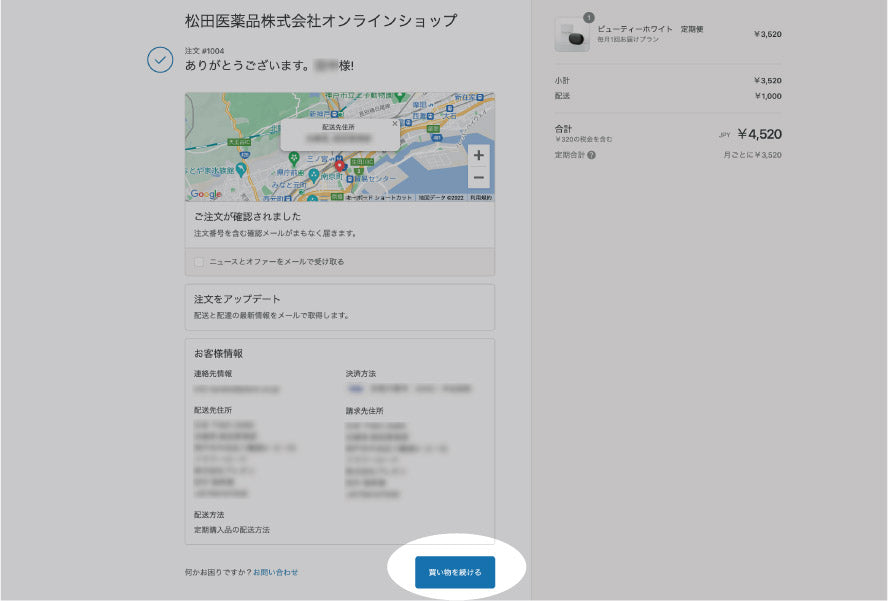The height and width of the screenshot is (601, 888).
Task: Open the お問い合わせ contact link
Action: [x=275, y=572]
